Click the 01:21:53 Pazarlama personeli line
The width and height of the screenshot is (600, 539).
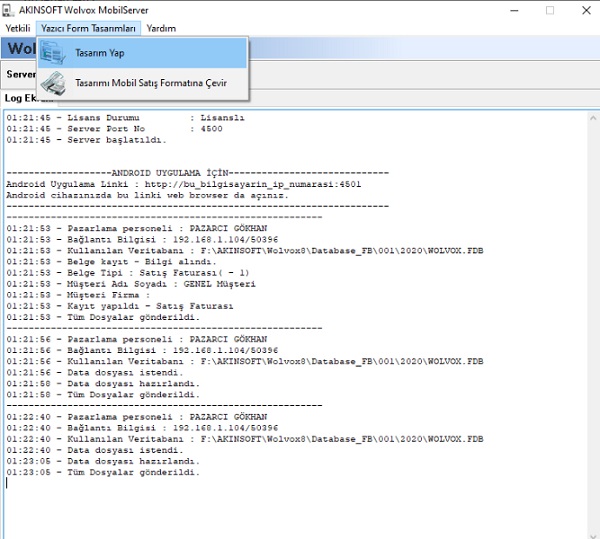coord(137,228)
